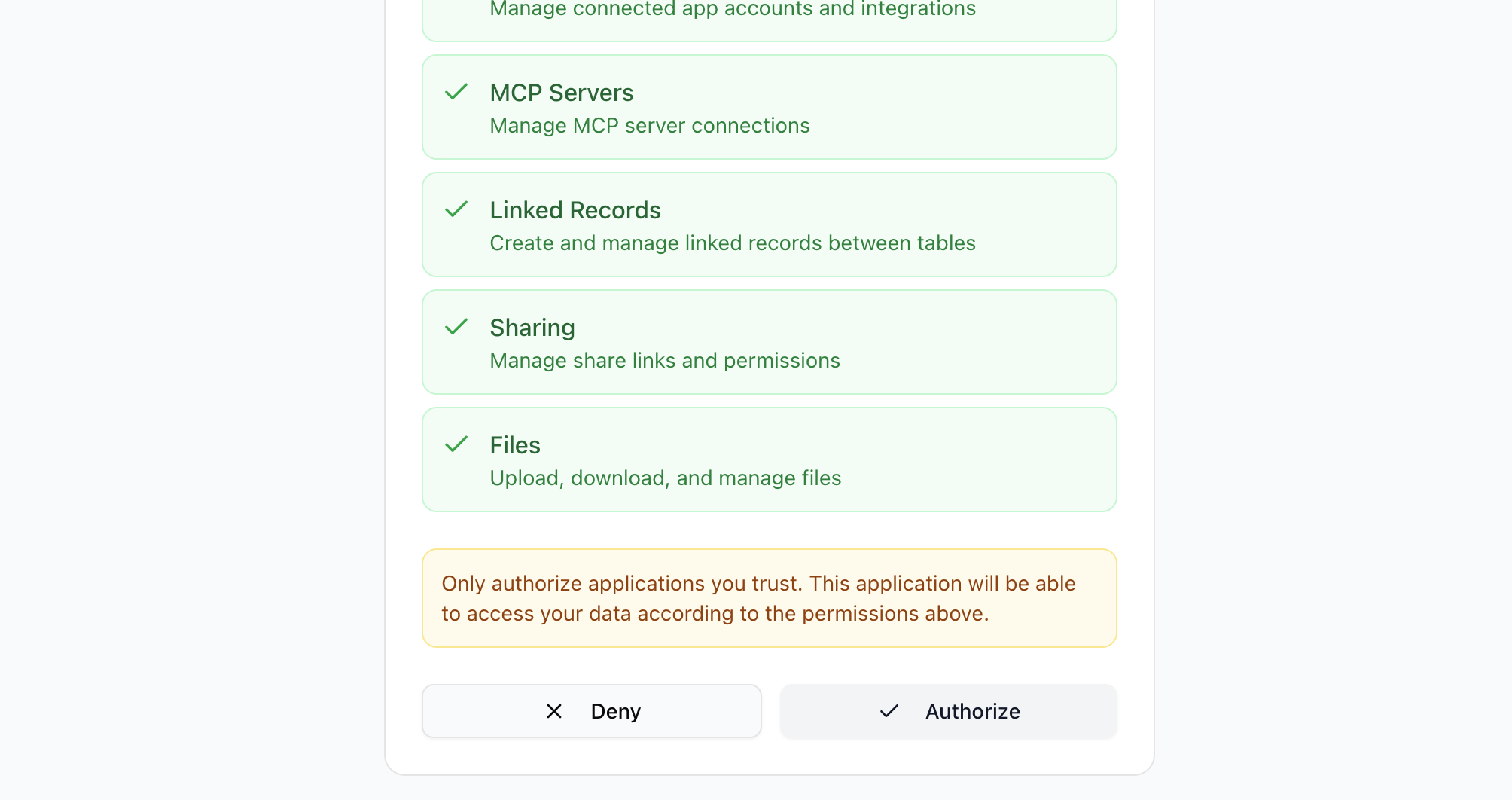Click the checkmark icon beside Sharing
This screenshot has height=800, width=1512.
(456, 327)
